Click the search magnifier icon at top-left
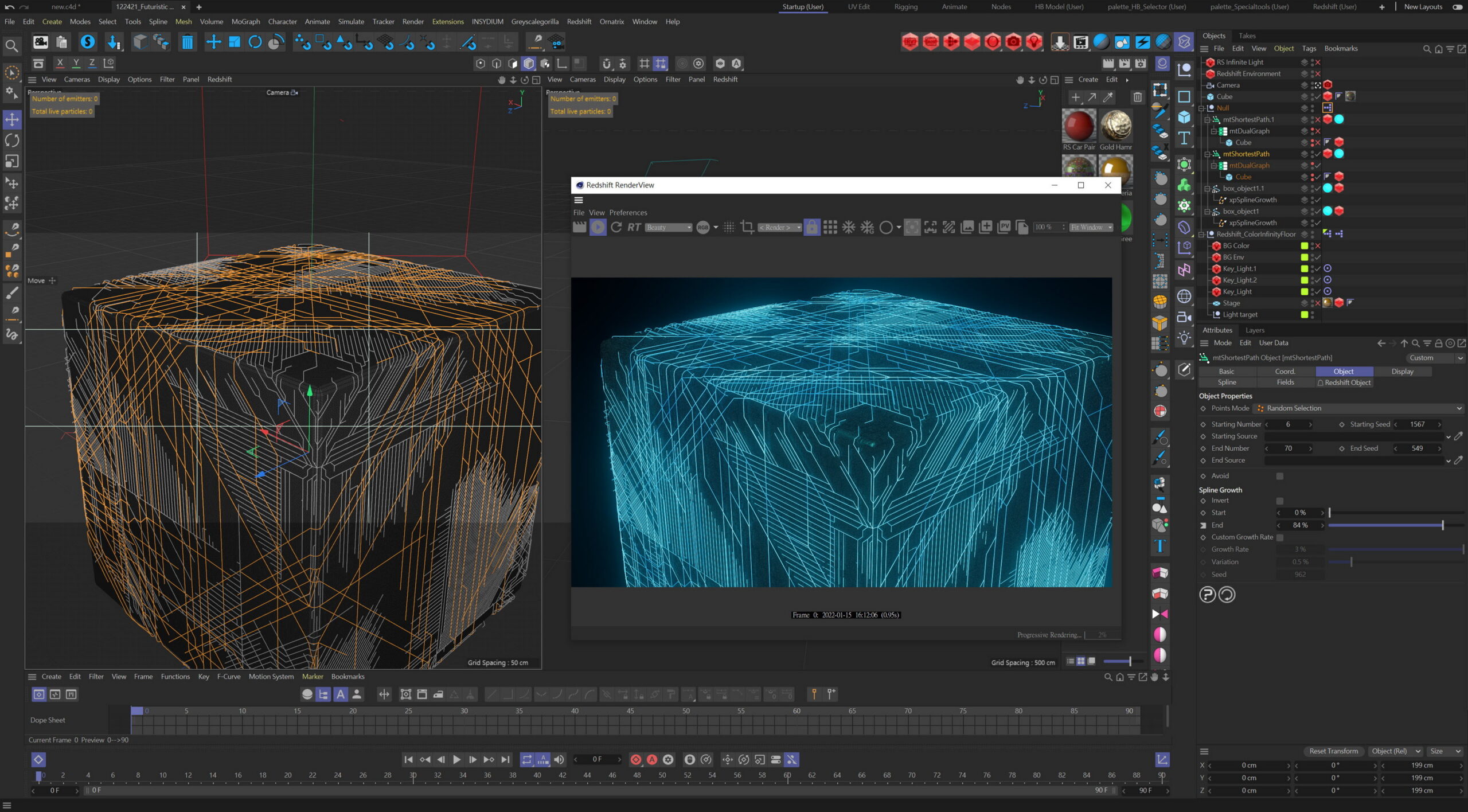Image resolution: width=1468 pixels, height=812 pixels. [x=11, y=45]
